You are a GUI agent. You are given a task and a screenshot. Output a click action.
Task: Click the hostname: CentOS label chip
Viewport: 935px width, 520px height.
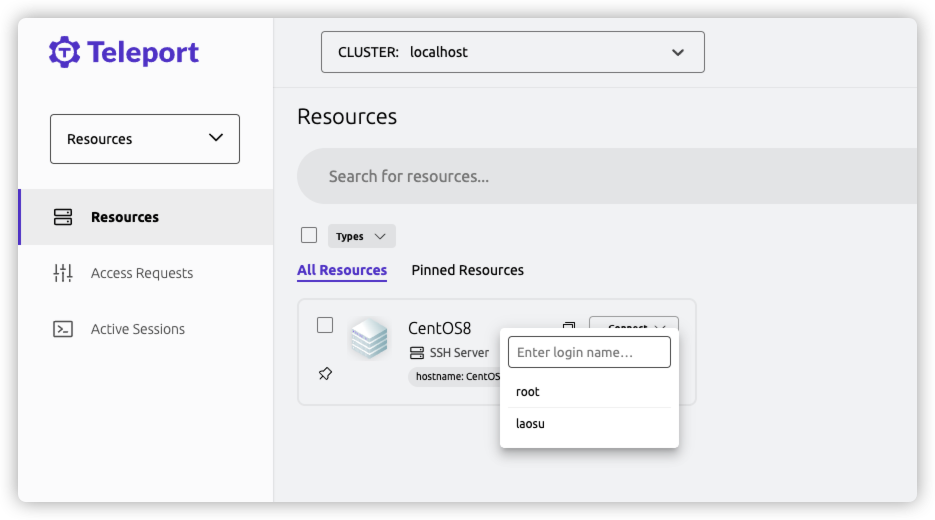[x=455, y=377]
